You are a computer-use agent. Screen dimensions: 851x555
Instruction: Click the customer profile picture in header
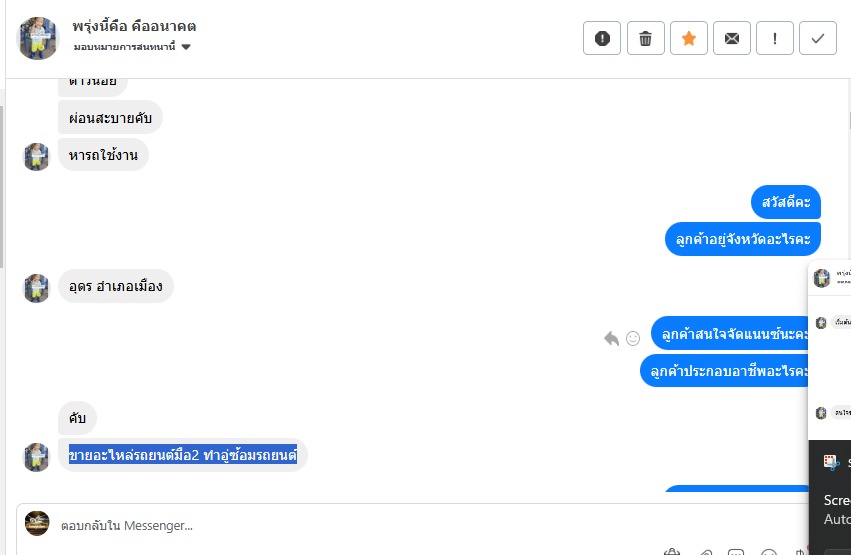[37, 38]
